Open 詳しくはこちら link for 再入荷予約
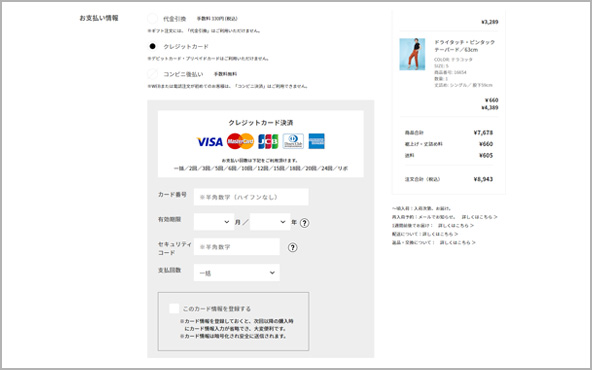The height and width of the screenshot is (370, 592). tap(479, 217)
